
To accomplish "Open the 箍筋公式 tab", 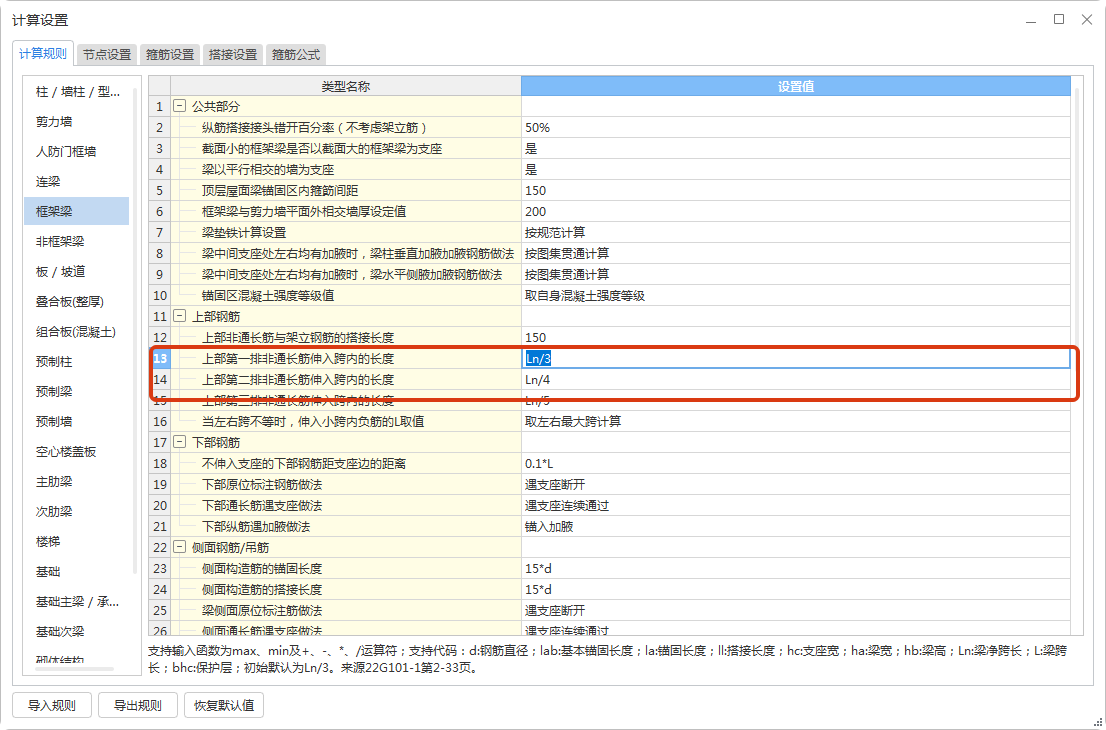I will 296,54.
